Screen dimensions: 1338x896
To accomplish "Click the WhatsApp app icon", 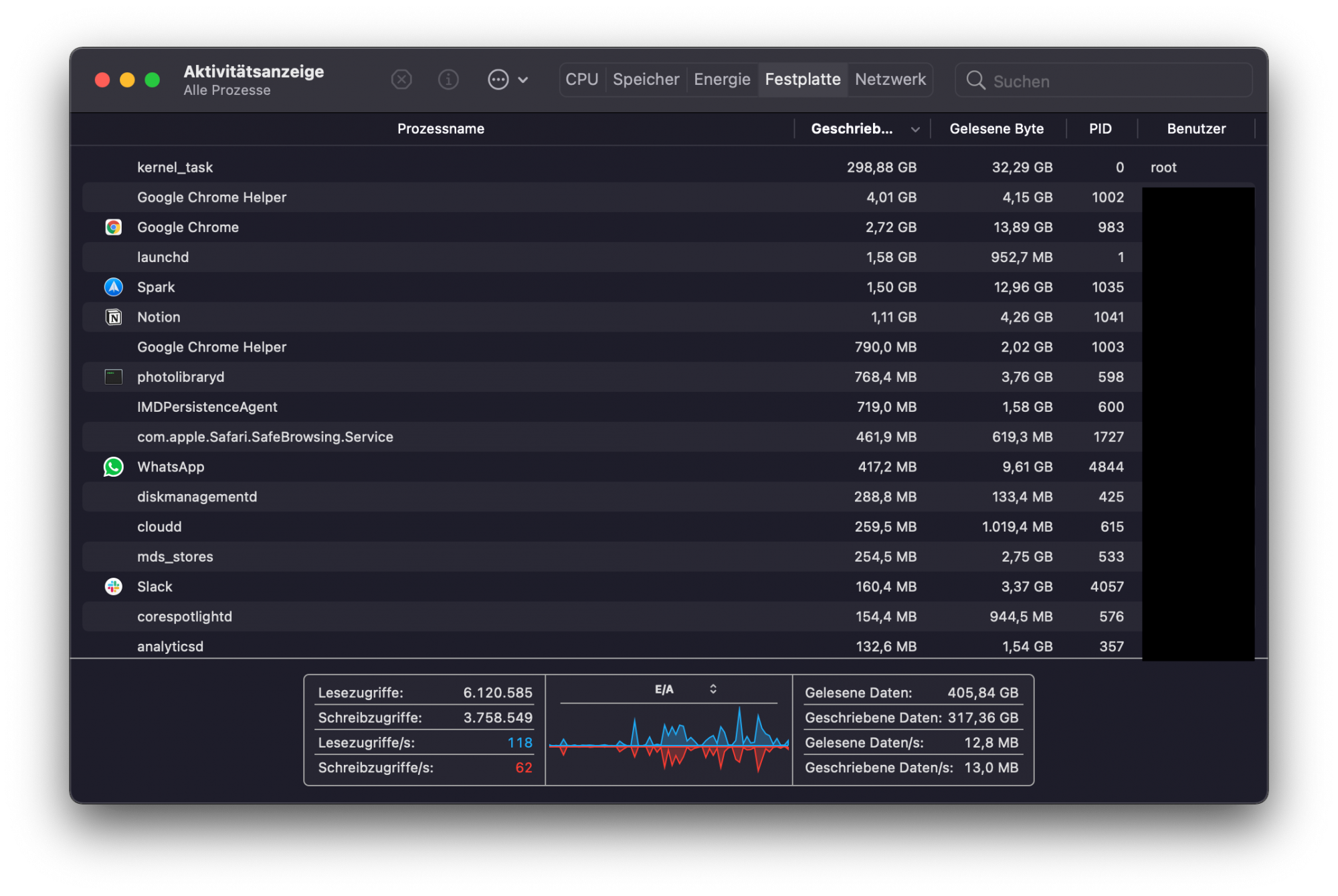I will click(x=114, y=467).
